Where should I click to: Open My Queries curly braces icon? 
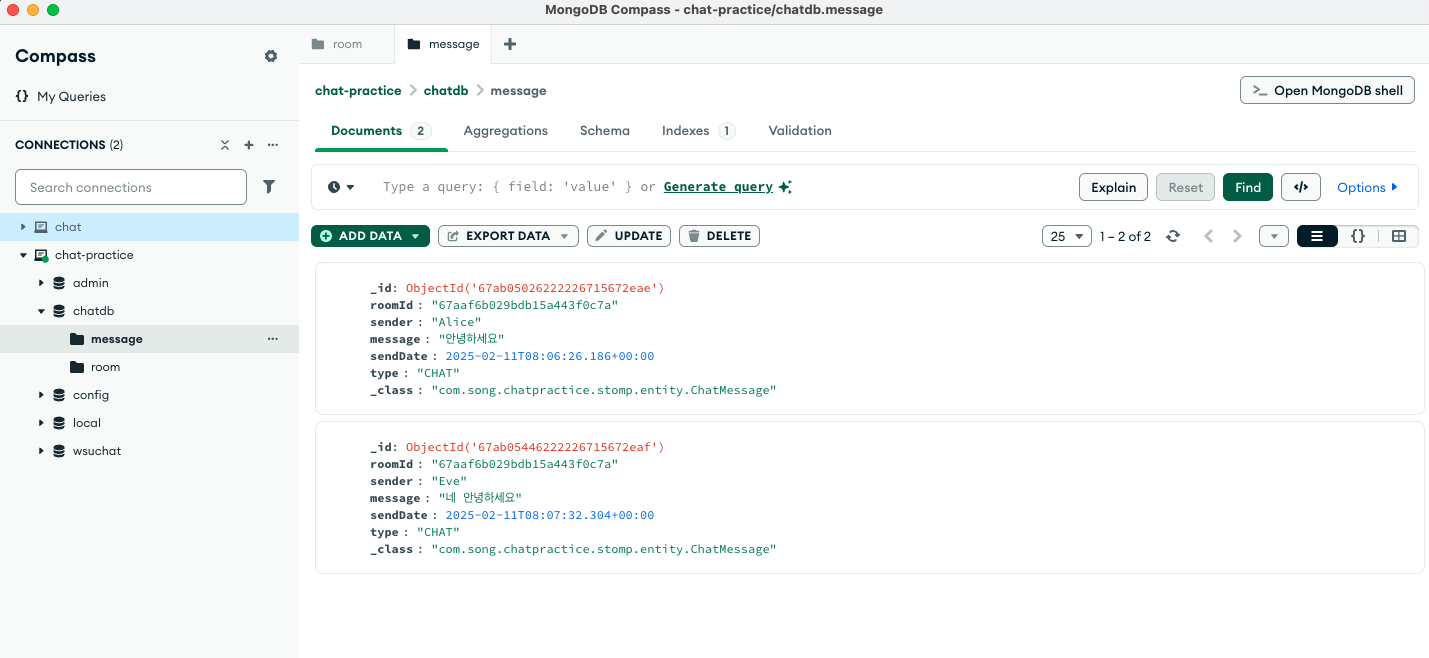[22, 97]
